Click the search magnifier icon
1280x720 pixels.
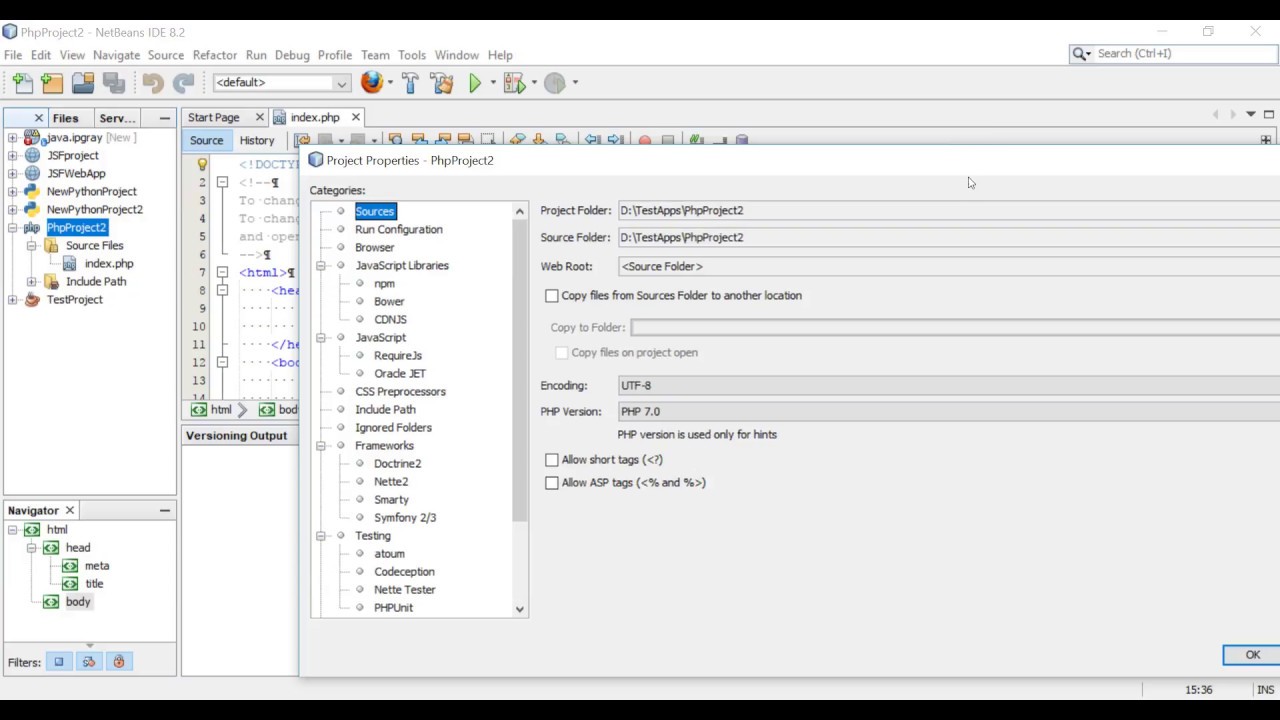coord(1080,54)
